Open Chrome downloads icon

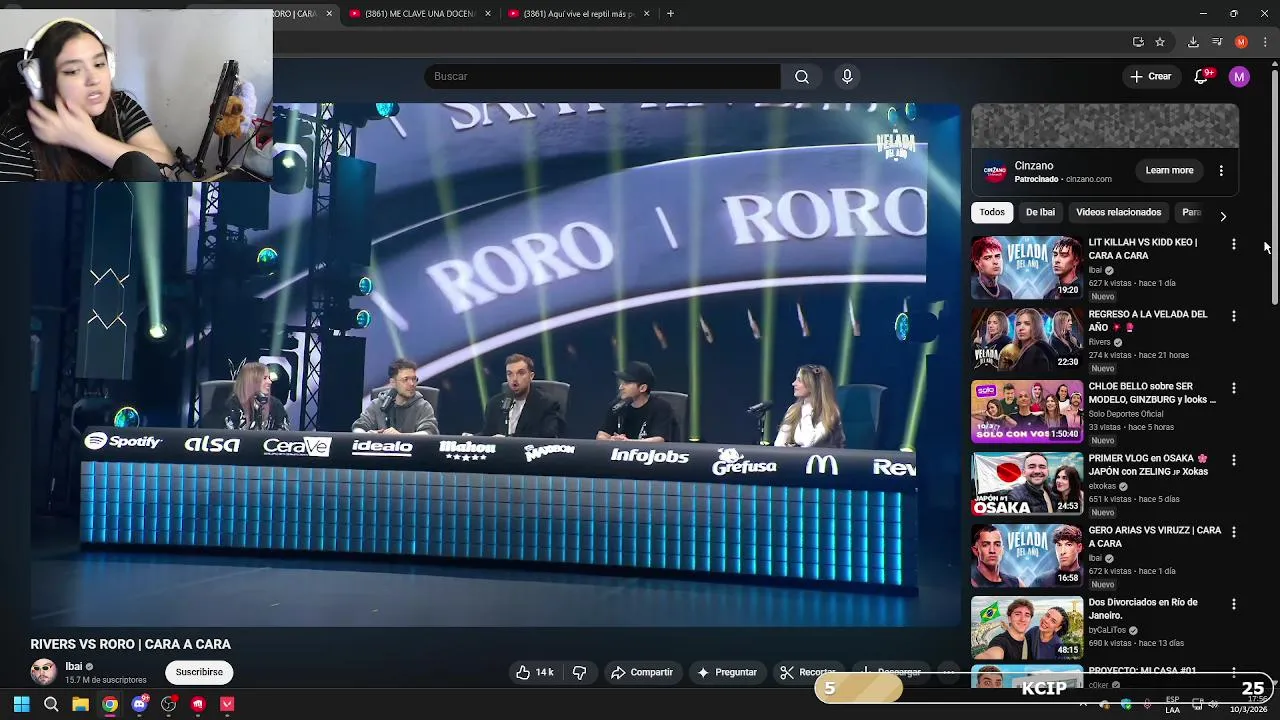point(1193,42)
